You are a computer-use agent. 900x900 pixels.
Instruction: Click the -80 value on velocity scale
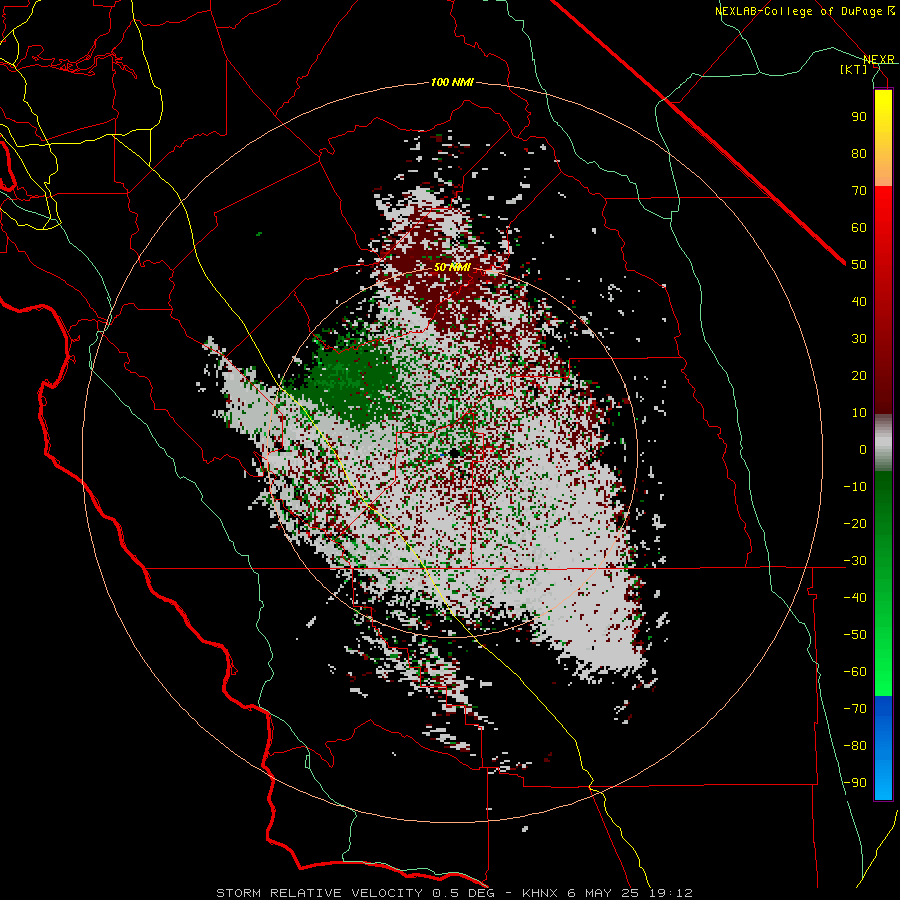855,746
